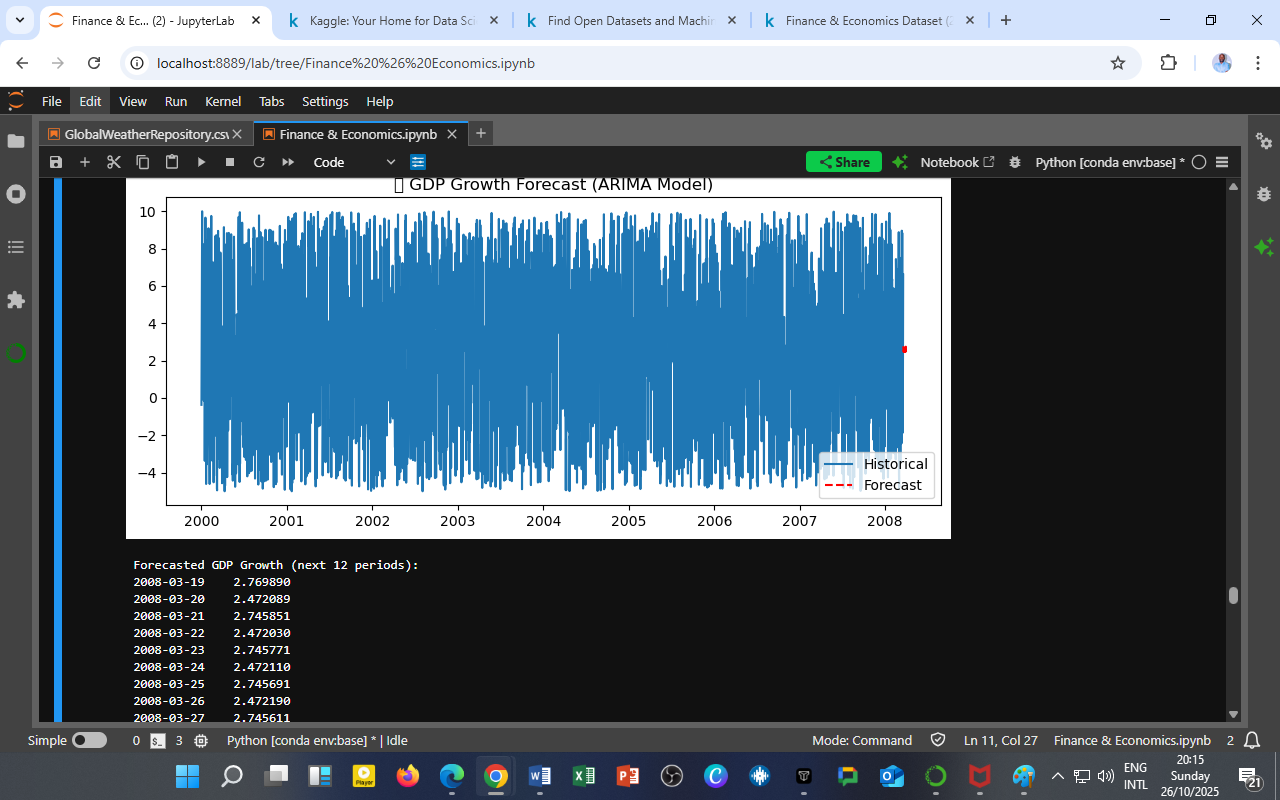Click the notebook vertical scrollbar thumb
This screenshot has height=800, width=1280.
tap(1233, 595)
